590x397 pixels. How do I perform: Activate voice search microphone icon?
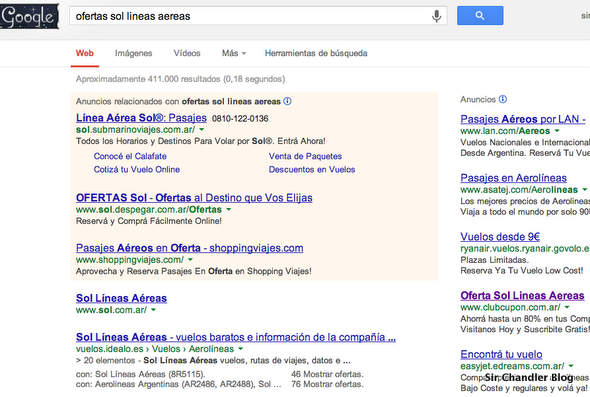pos(436,16)
